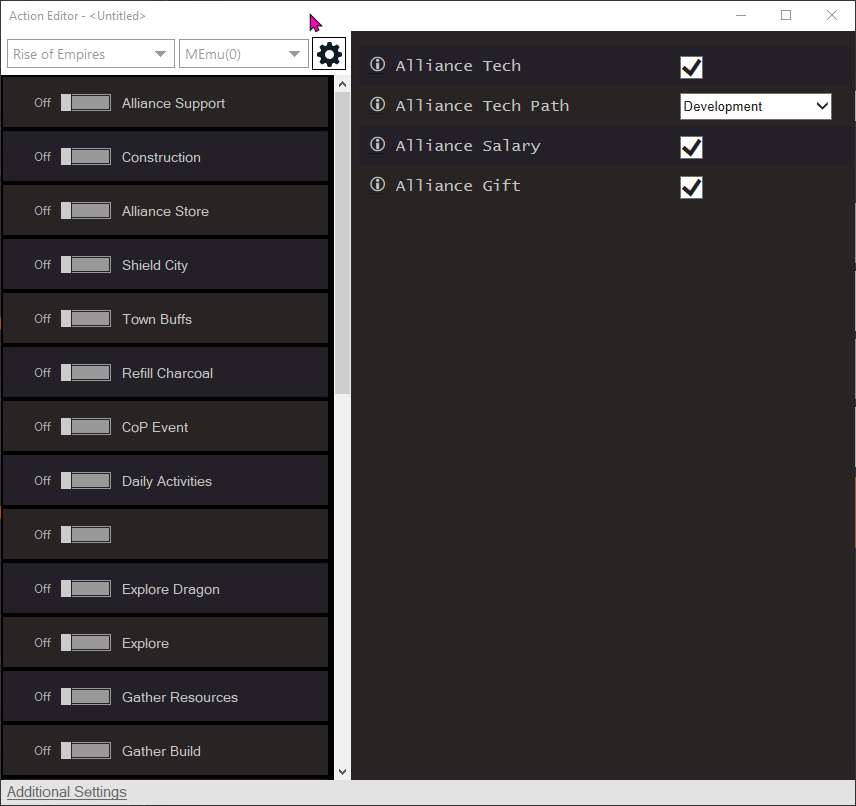Toggle the unlabeled switch below Daily Activities
This screenshot has height=806, width=856.
click(x=86, y=535)
